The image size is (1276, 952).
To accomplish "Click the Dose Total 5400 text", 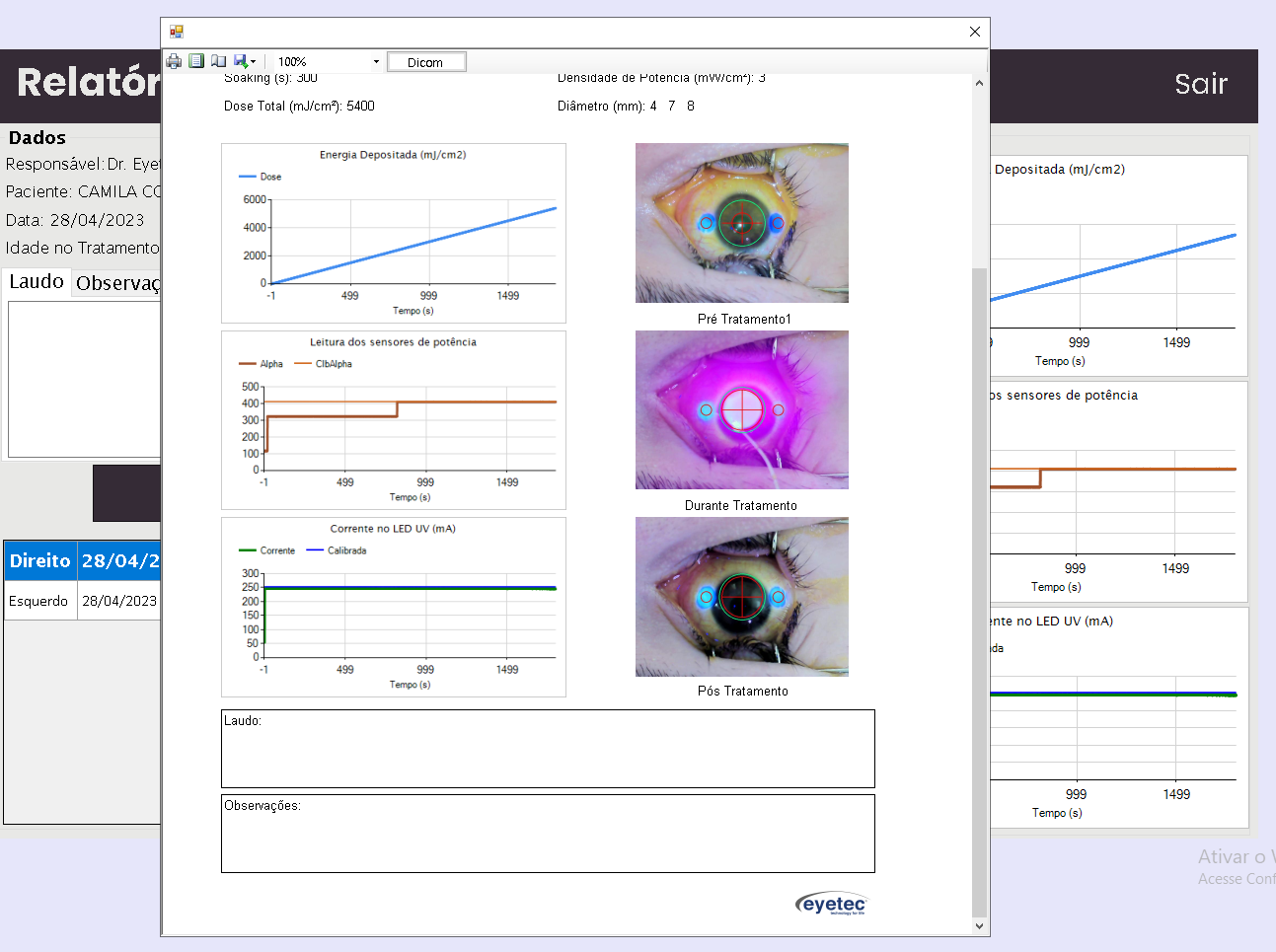I will pos(299,106).
